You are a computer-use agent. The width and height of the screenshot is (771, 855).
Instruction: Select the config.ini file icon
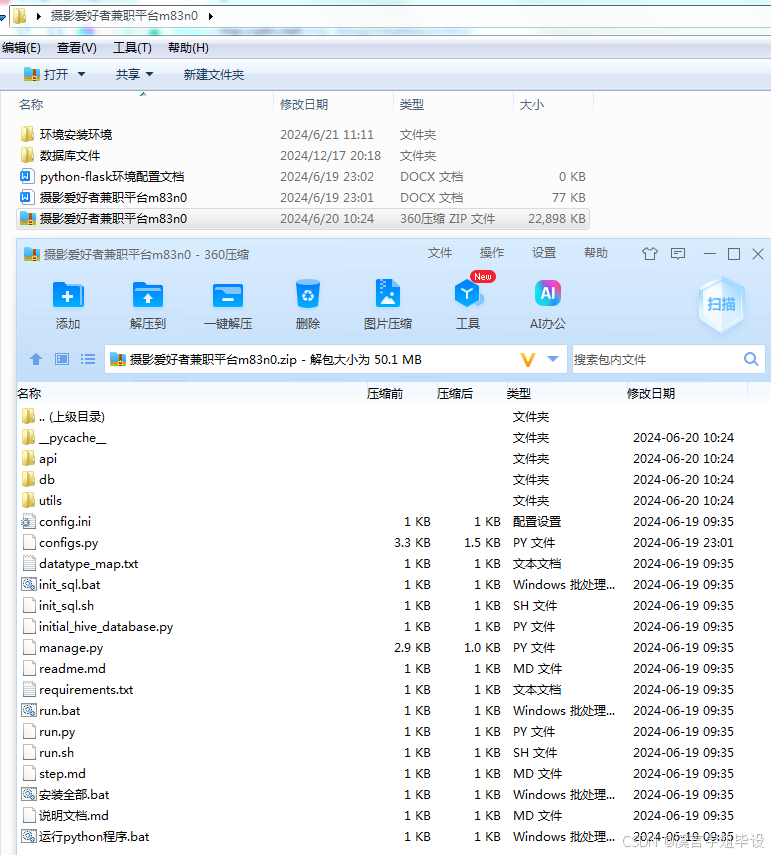[x=28, y=521]
